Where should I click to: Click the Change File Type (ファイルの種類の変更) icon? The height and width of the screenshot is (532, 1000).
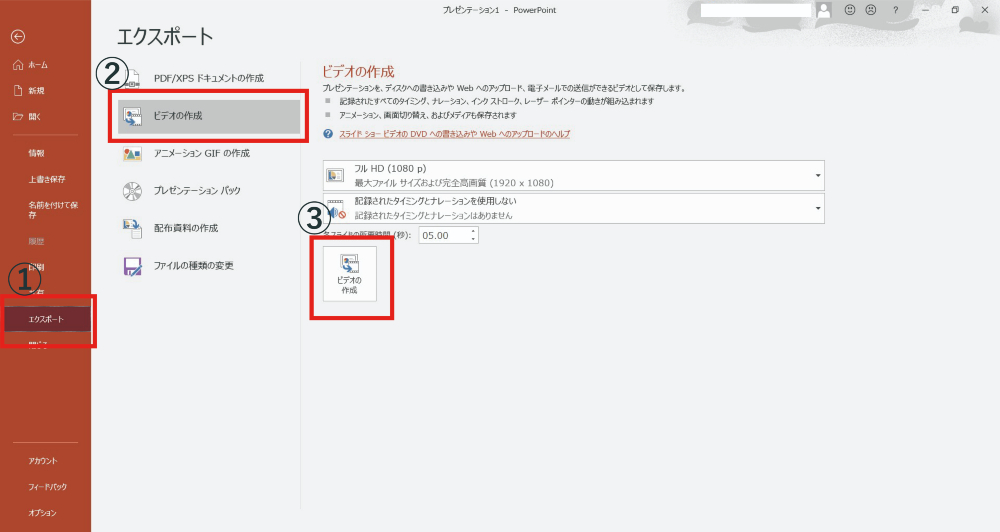pyautogui.click(x=132, y=266)
